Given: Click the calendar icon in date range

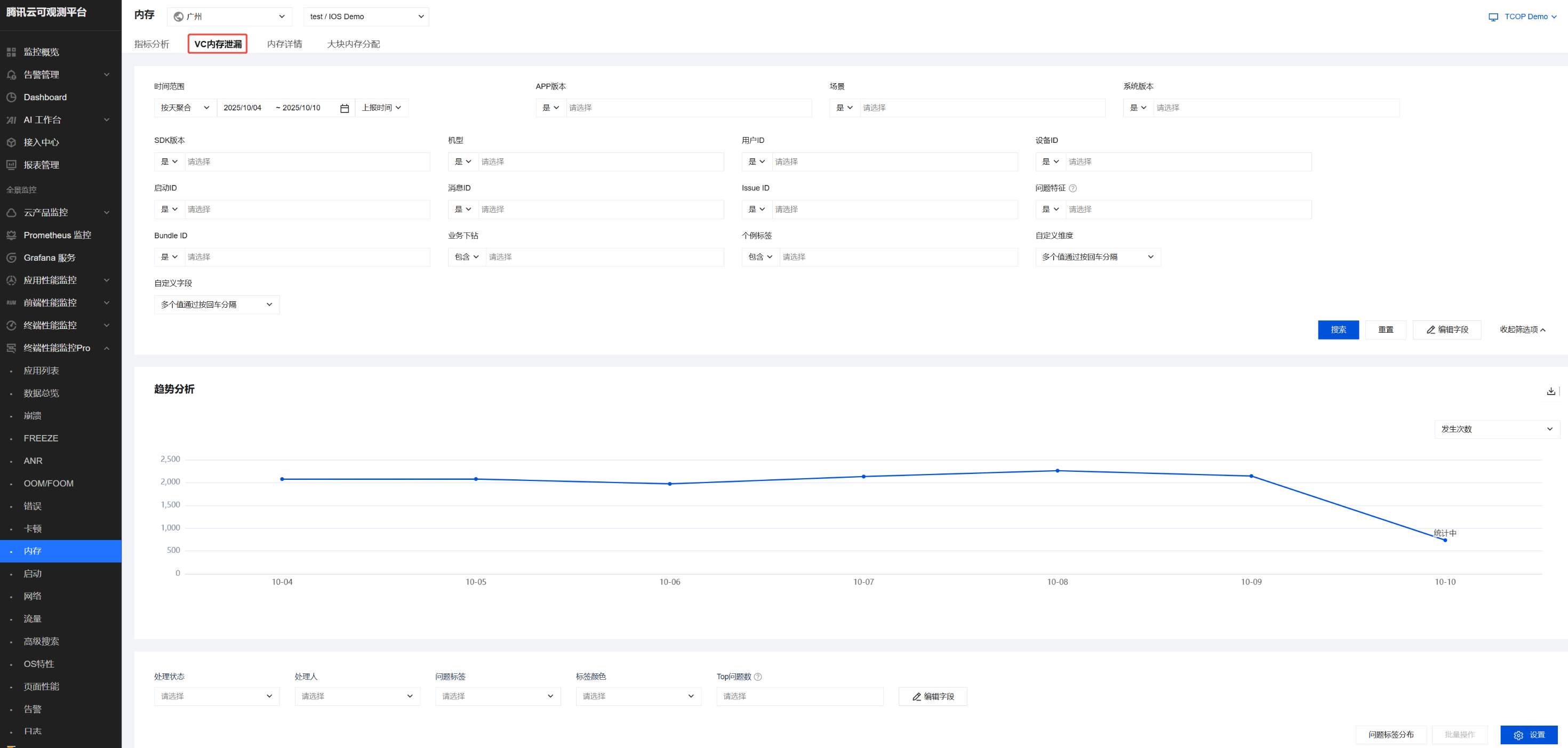Looking at the screenshot, I should click(345, 108).
